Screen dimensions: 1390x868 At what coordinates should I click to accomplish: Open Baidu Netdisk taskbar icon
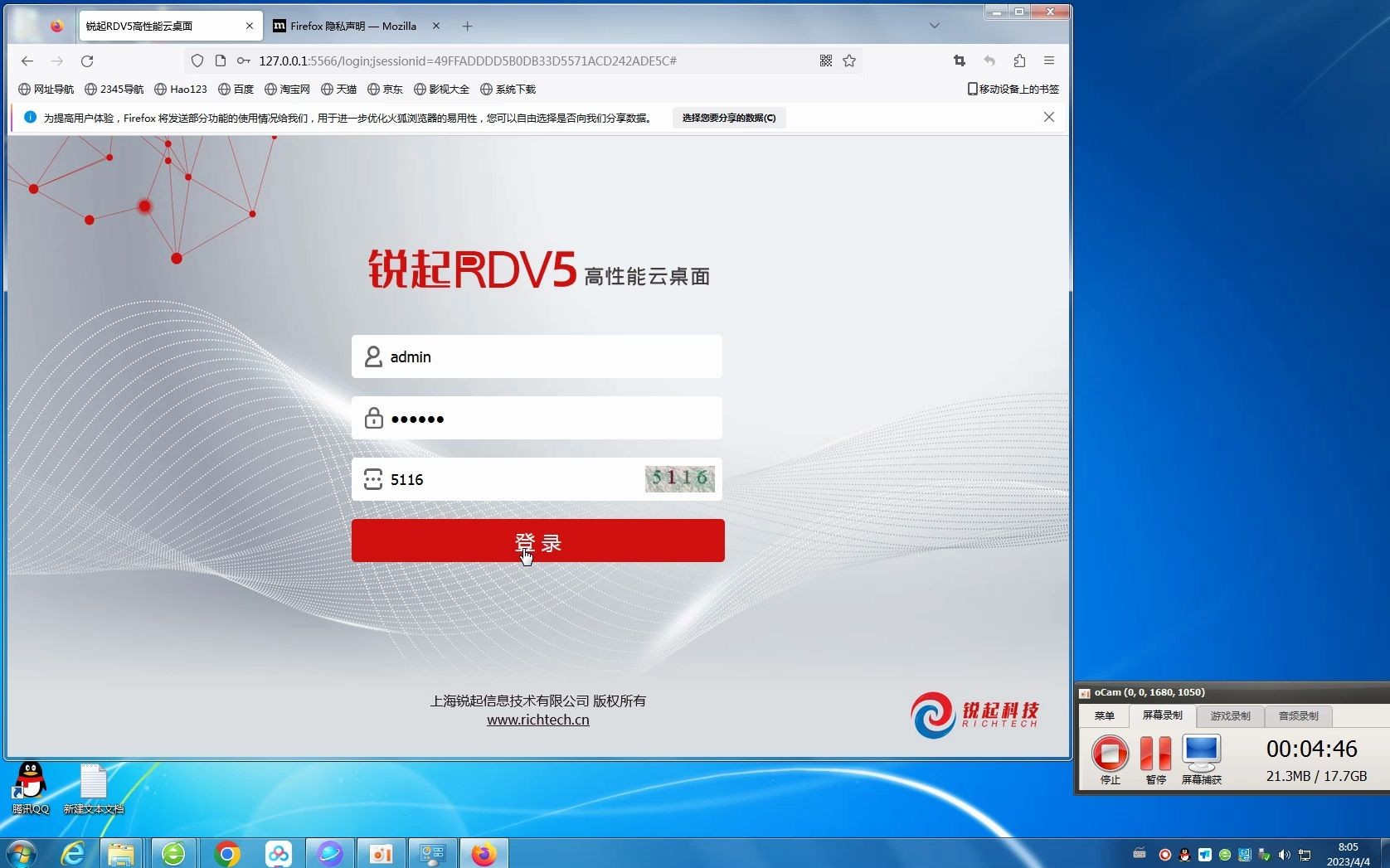(279, 853)
